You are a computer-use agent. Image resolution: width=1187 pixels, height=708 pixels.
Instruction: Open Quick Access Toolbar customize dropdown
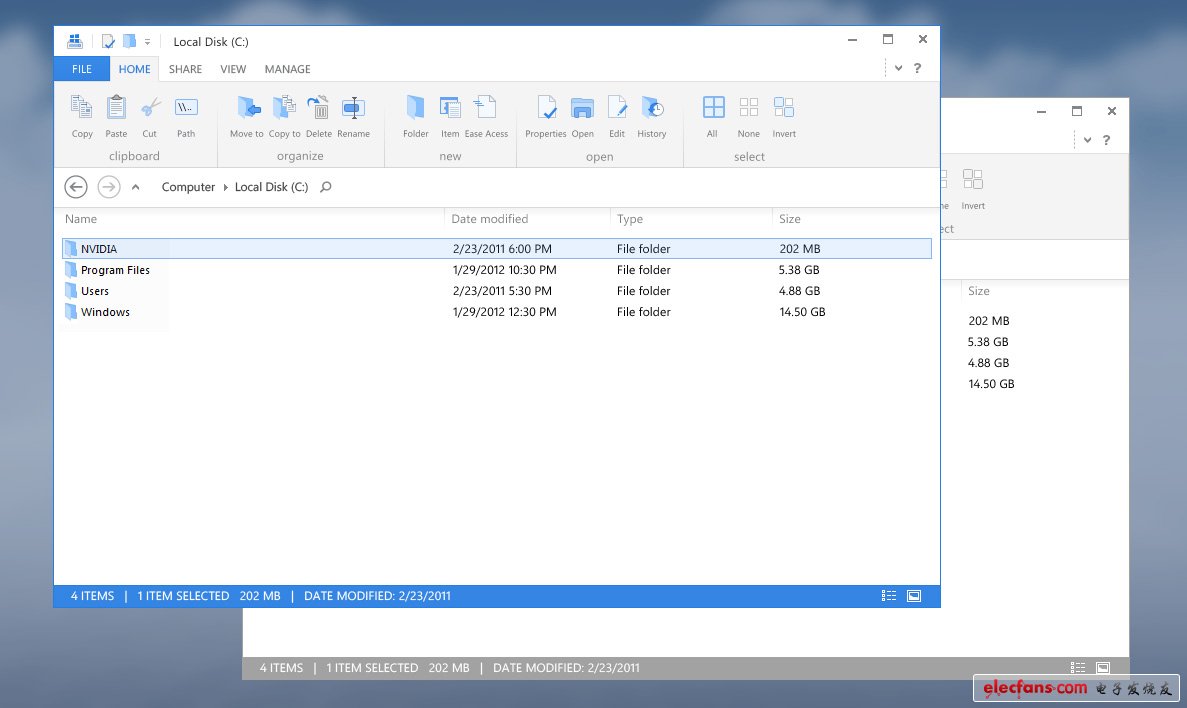(x=148, y=42)
